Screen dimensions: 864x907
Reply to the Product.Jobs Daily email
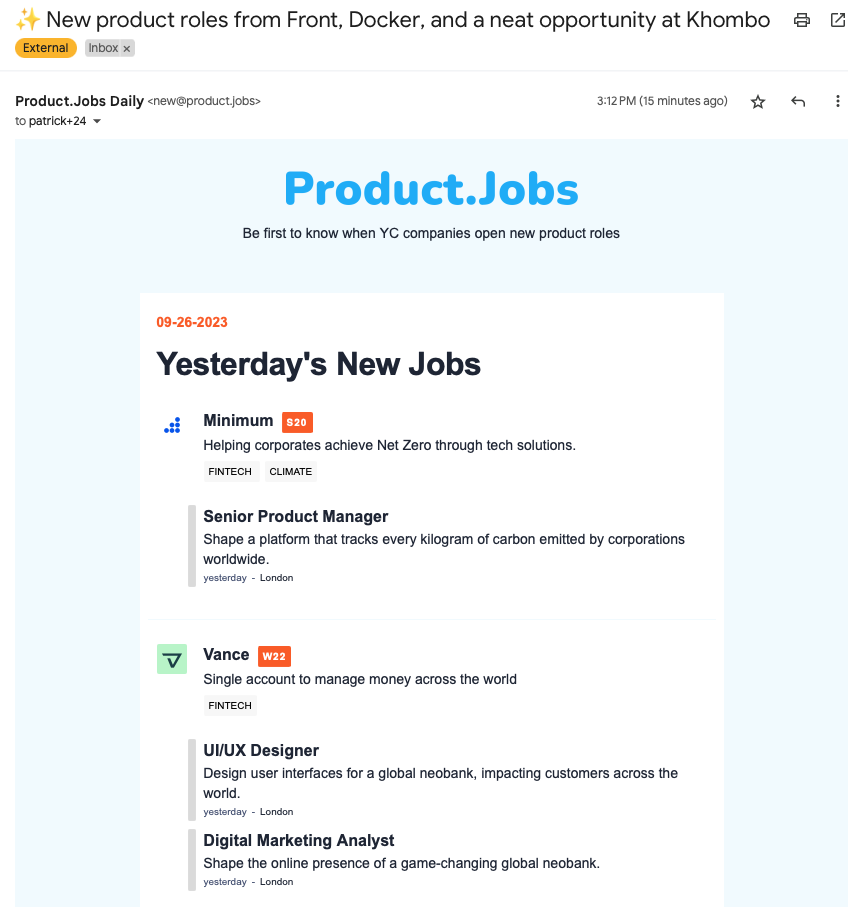[797, 101]
